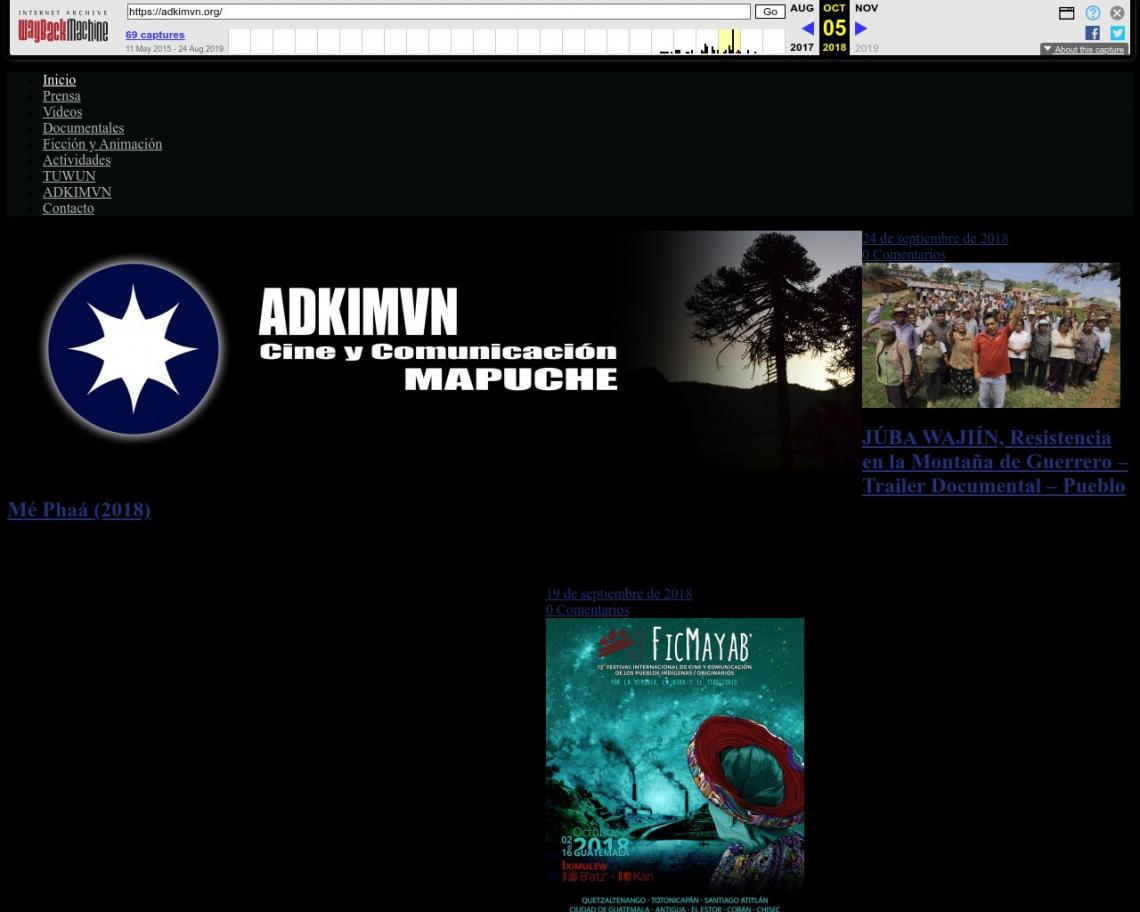Open the Inicio menu item
The image size is (1140, 912).
tap(59, 80)
